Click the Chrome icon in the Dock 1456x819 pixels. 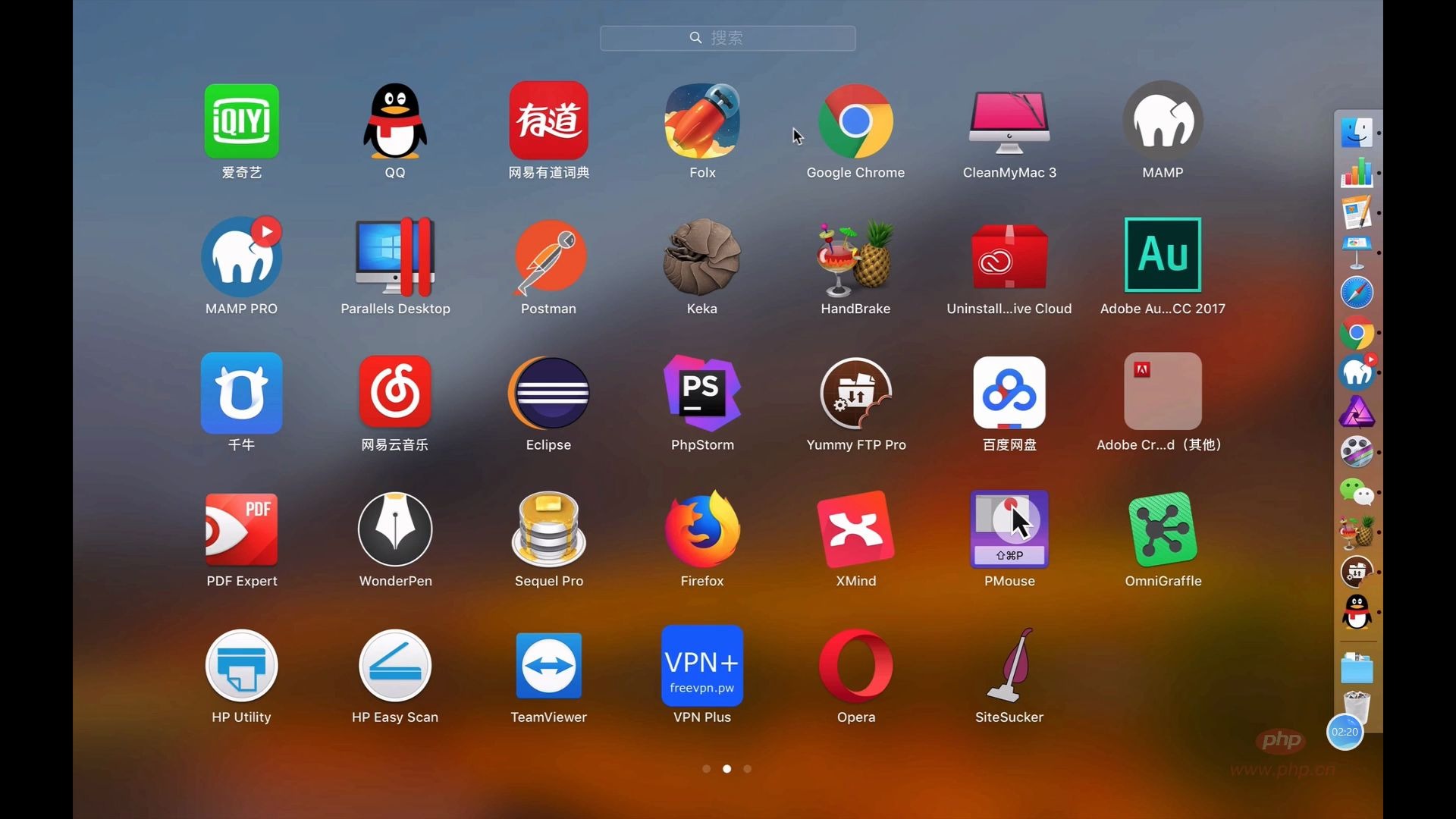(x=1357, y=333)
